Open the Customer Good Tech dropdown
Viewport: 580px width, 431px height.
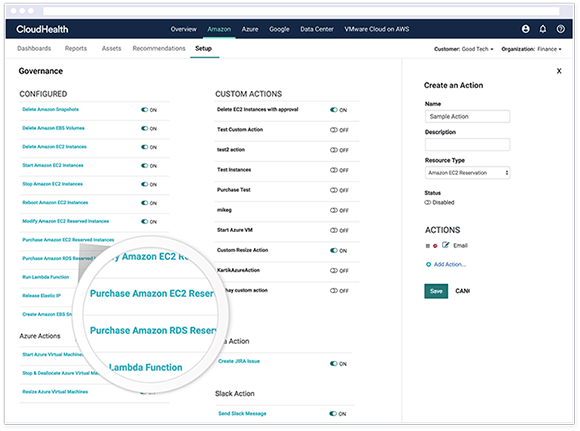point(463,49)
